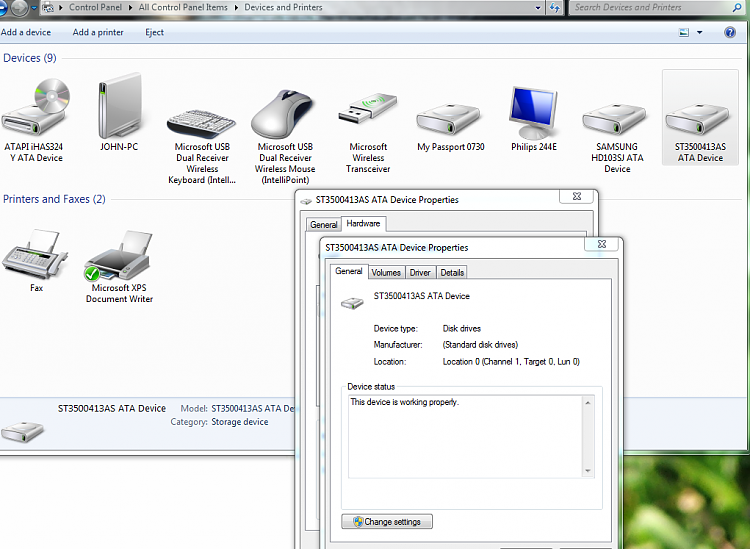The width and height of the screenshot is (750, 549).
Task: Click the Device status scroll down arrow
Action: pos(588,471)
